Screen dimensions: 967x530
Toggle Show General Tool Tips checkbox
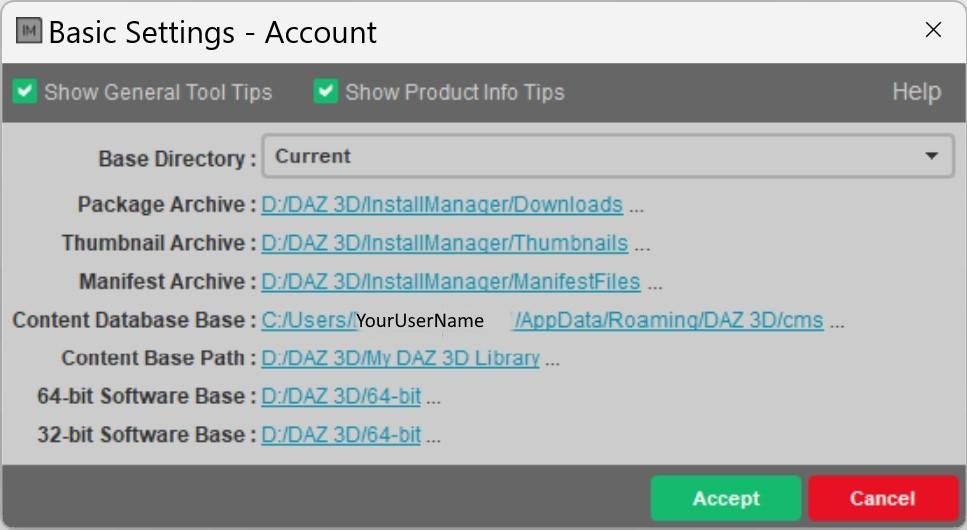coord(25,92)
